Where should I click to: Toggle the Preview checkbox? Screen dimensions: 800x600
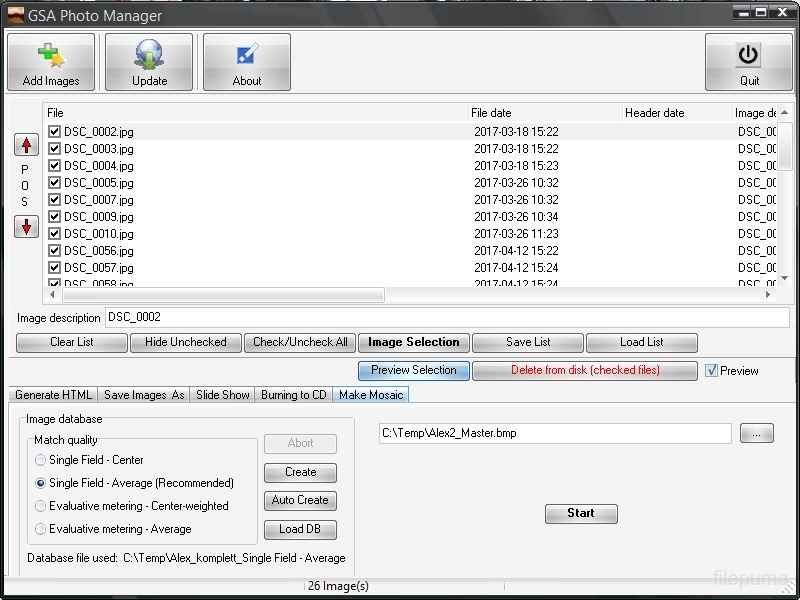pos(712,371)
